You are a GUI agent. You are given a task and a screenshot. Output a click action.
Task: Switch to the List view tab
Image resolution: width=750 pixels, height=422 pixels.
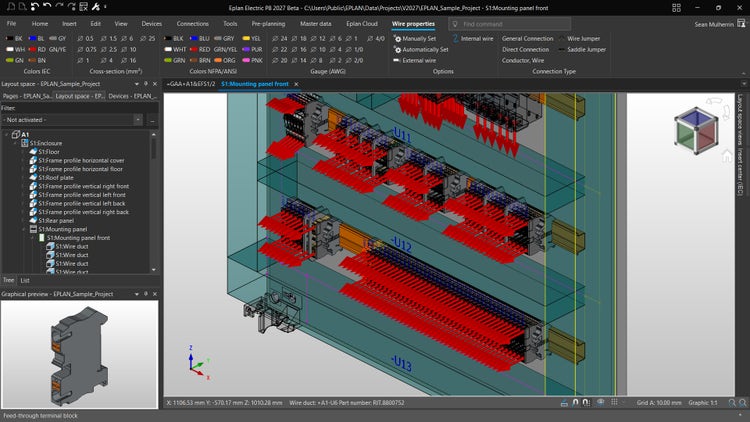coord(25,280)
